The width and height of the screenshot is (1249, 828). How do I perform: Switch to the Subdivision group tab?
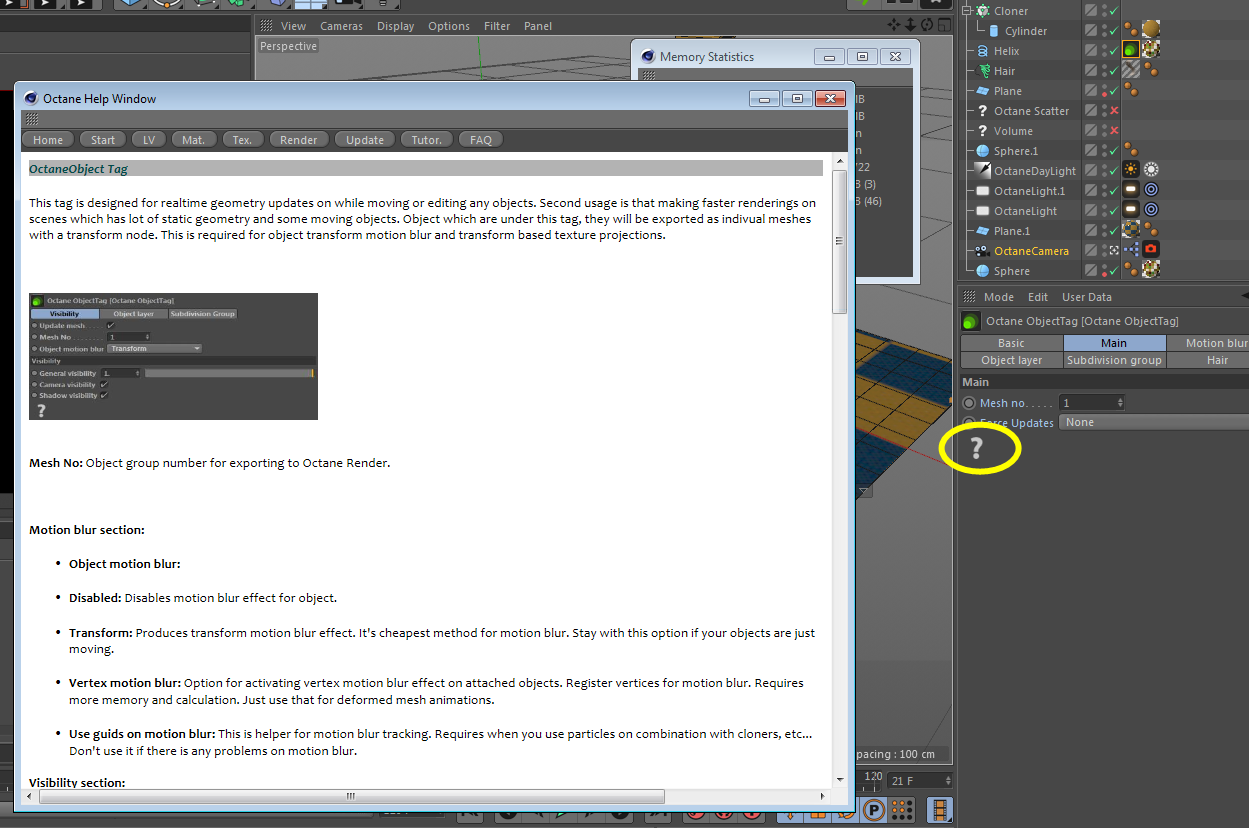(1114, 360)
